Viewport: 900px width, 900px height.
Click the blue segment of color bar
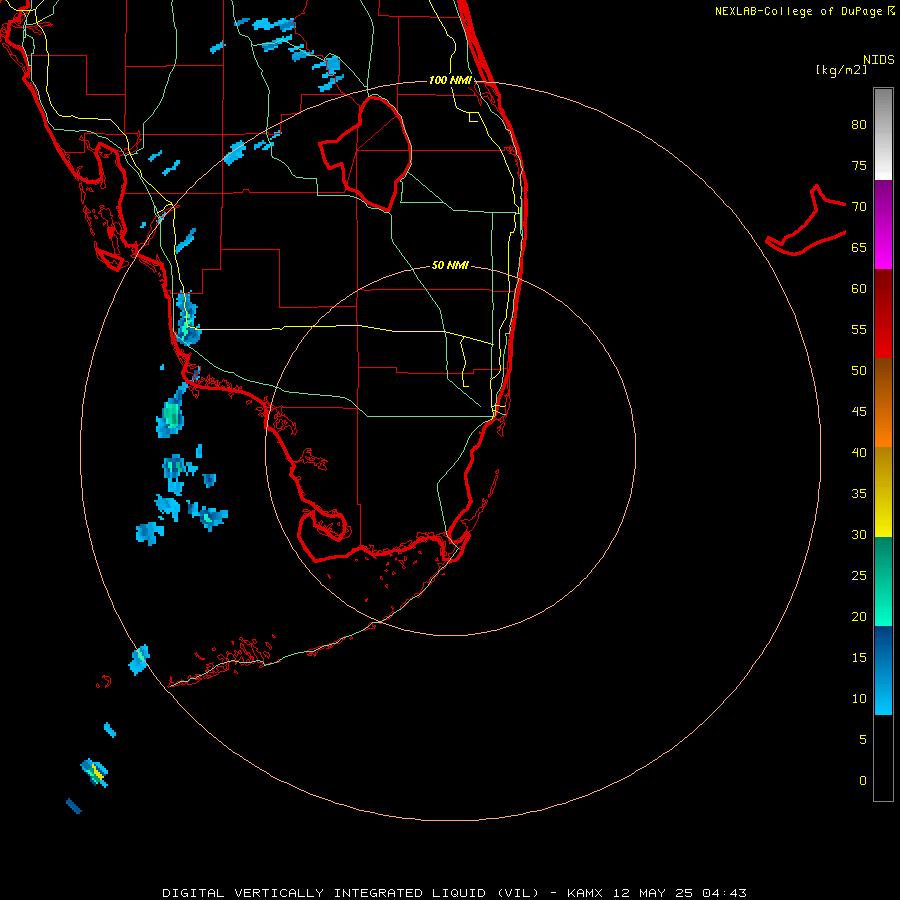tap(883, 670)
